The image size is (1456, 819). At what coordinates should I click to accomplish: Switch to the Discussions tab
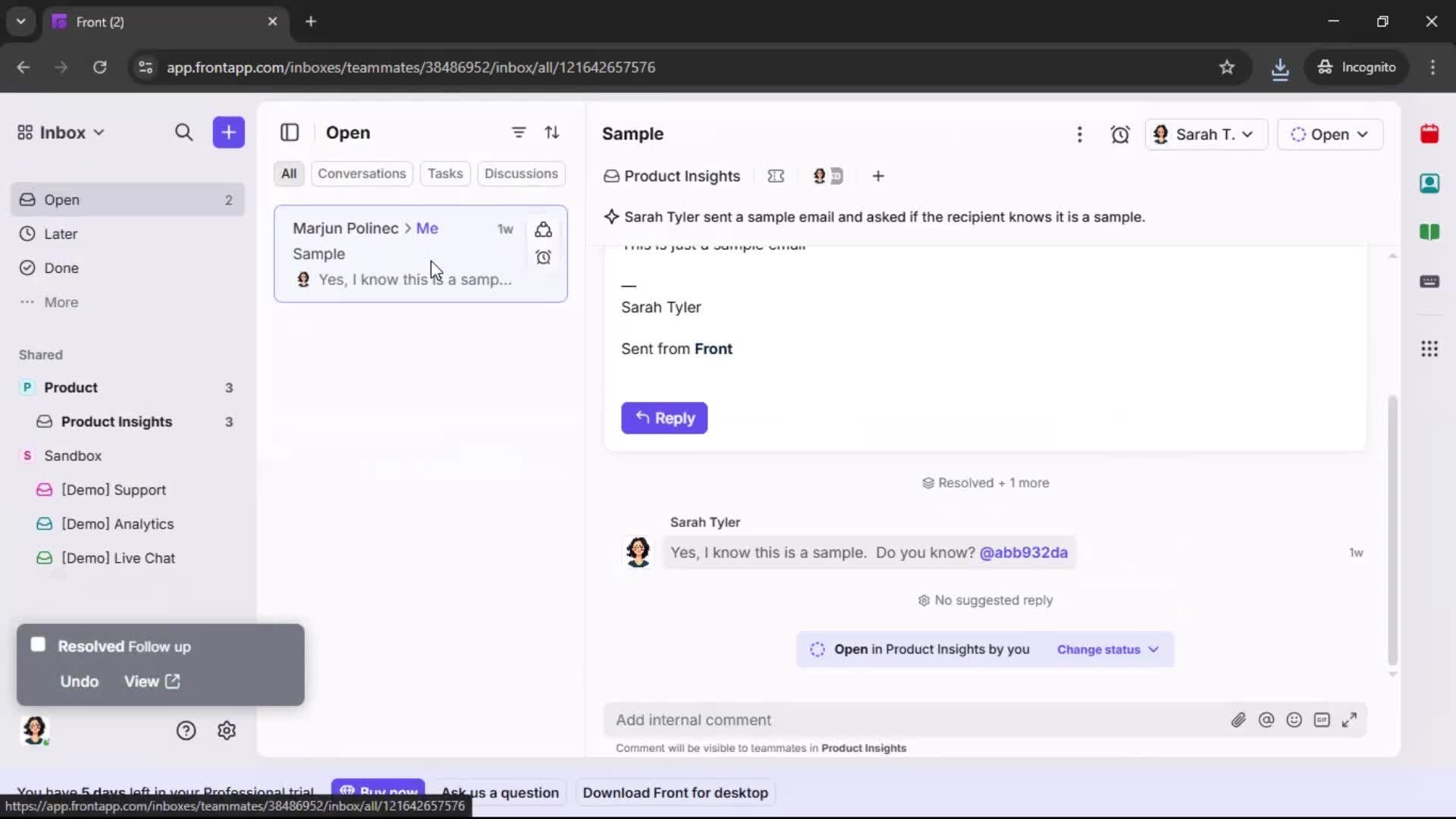[522, 174]
